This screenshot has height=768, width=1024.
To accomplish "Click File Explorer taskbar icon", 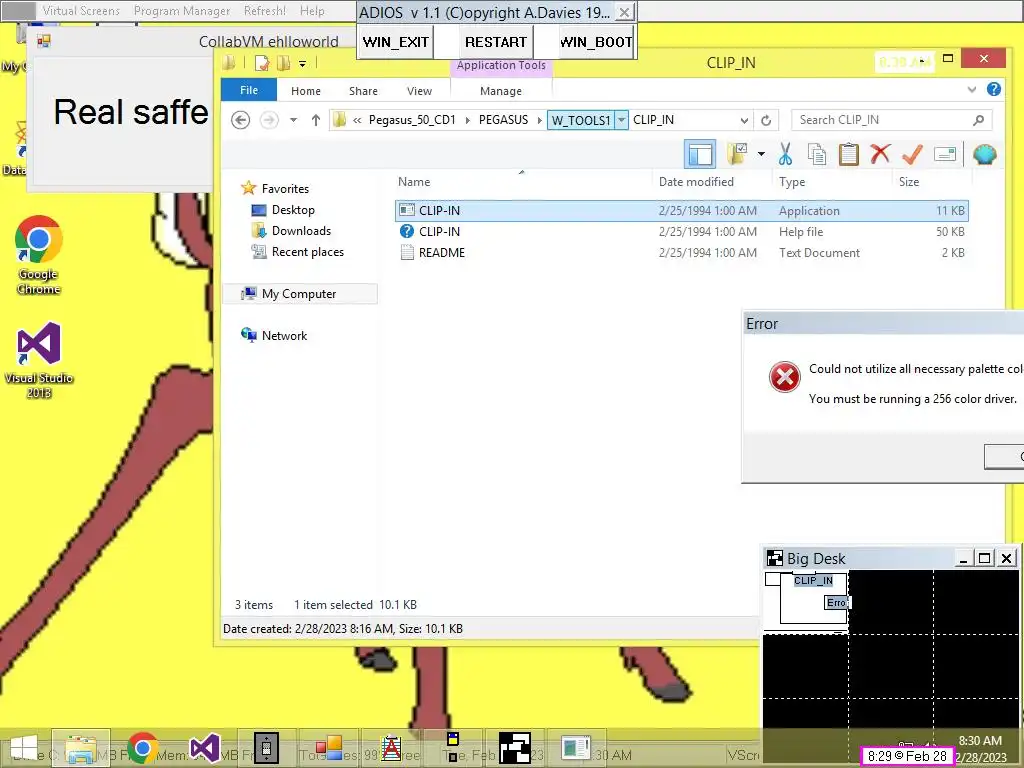I will click(x=81, y=749).
